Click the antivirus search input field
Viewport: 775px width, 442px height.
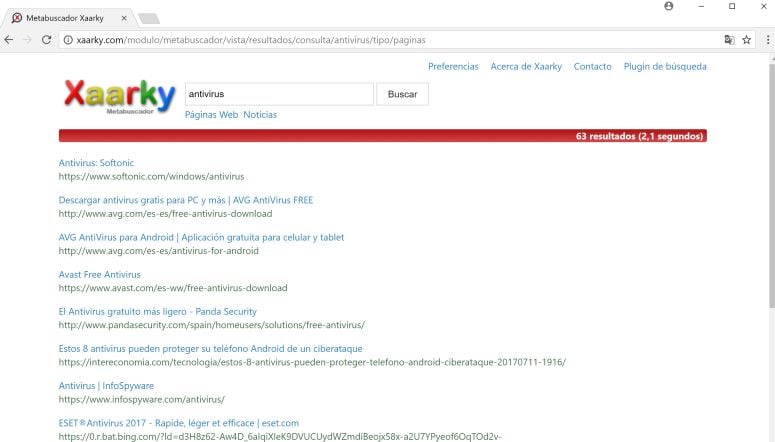coord(279,94)
